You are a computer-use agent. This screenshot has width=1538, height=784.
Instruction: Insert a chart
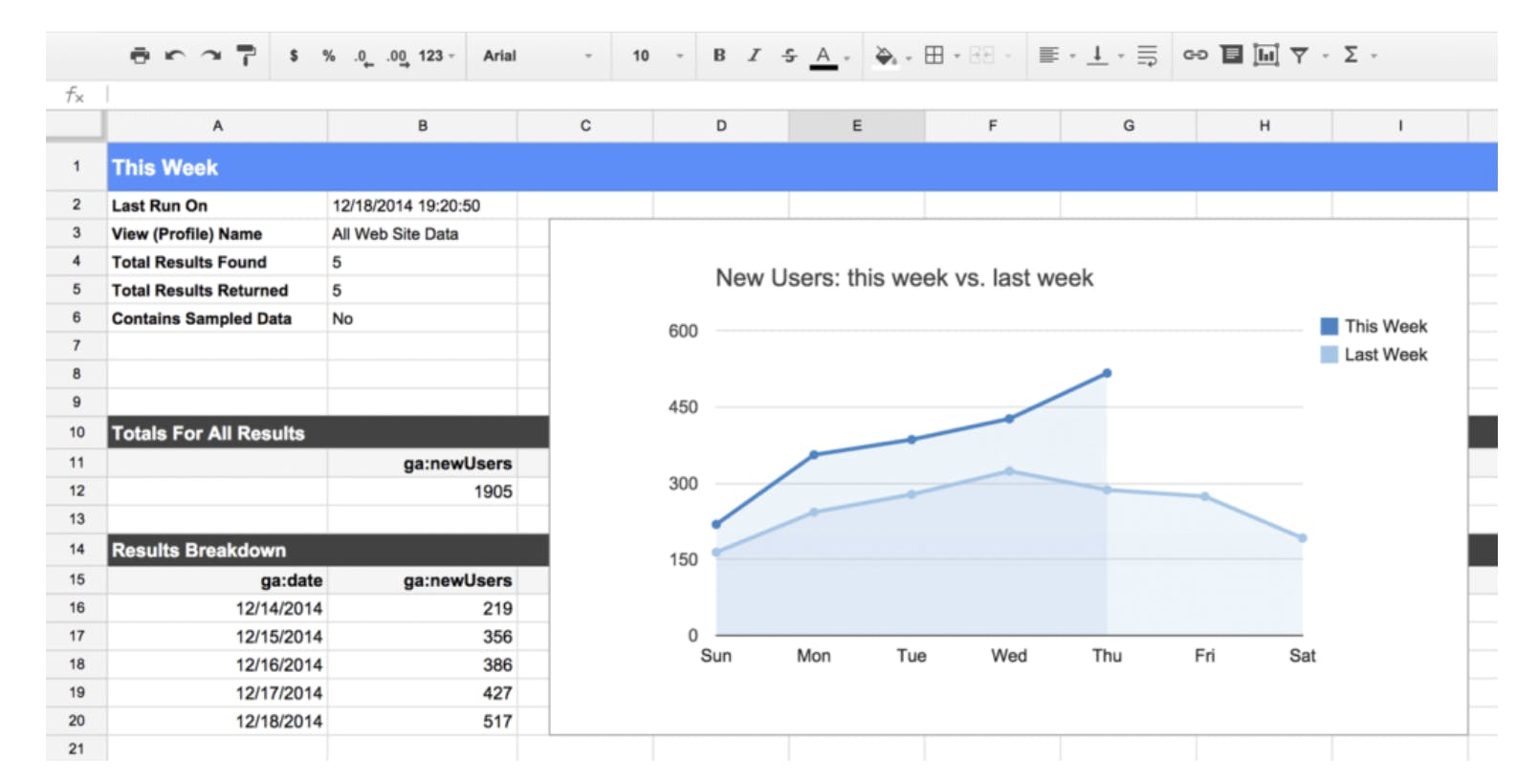point(1266,54)
